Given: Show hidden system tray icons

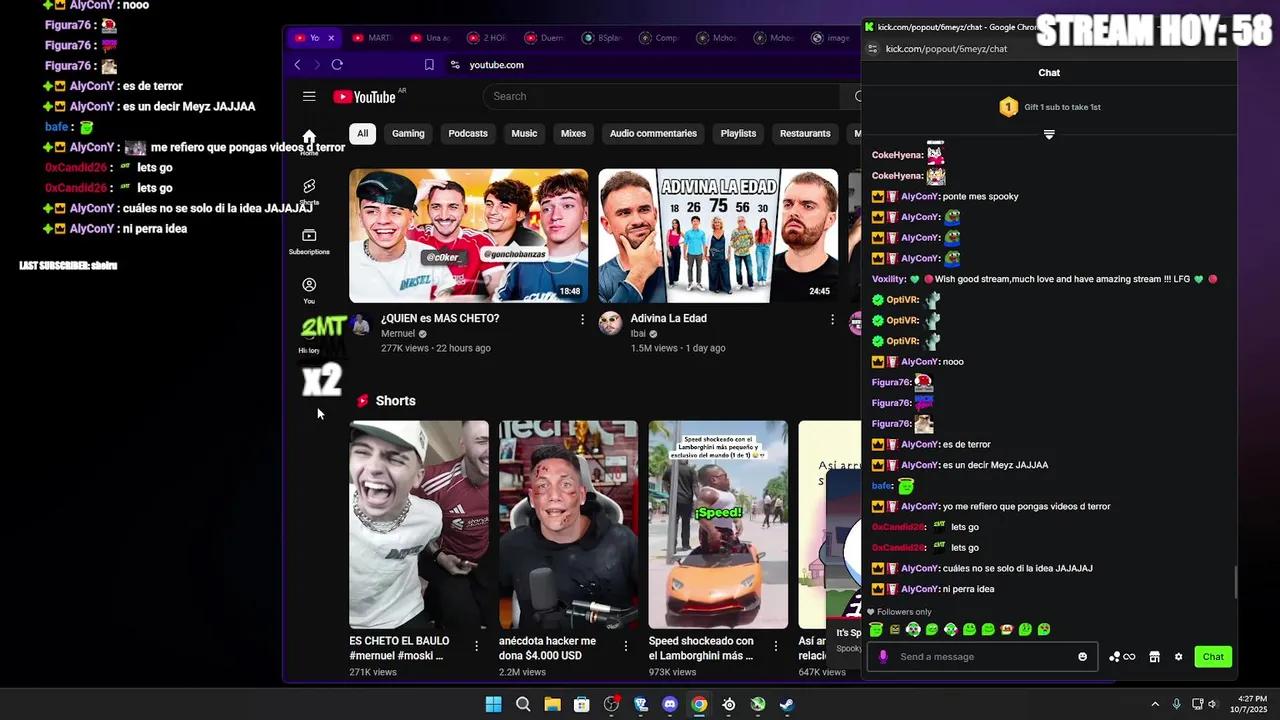Looking at the screenshot, I should 1155,705.
